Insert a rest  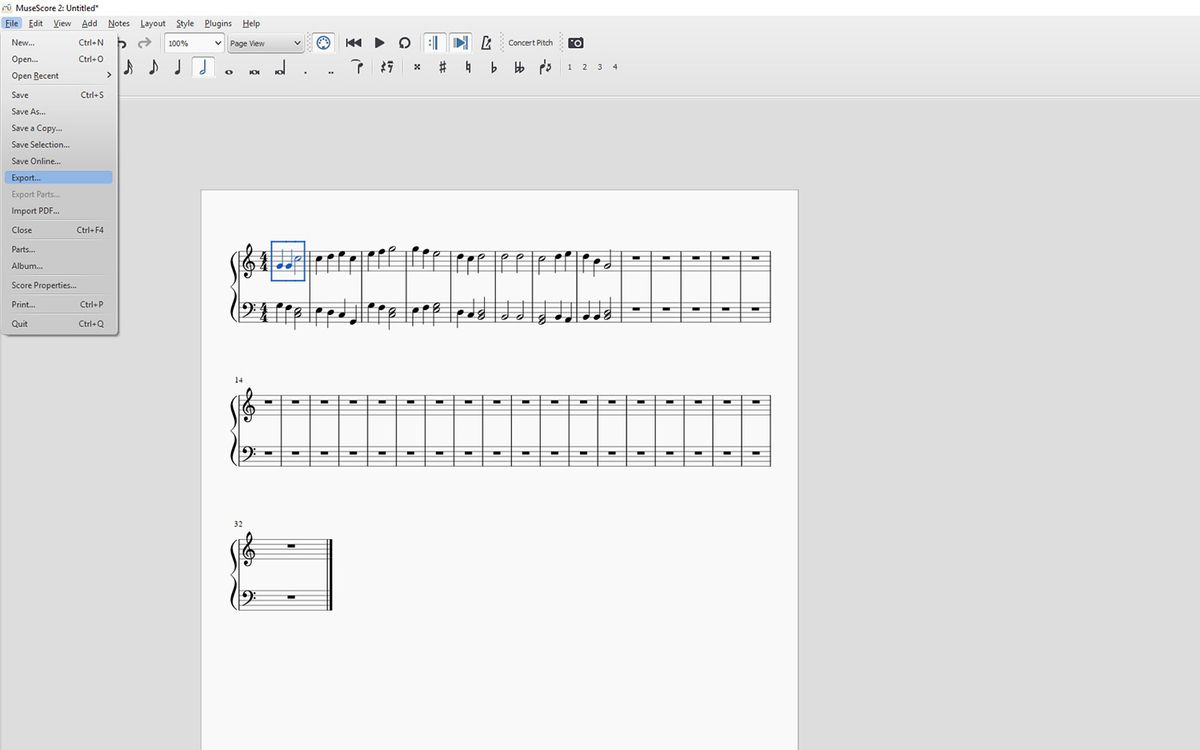point(384,67)
